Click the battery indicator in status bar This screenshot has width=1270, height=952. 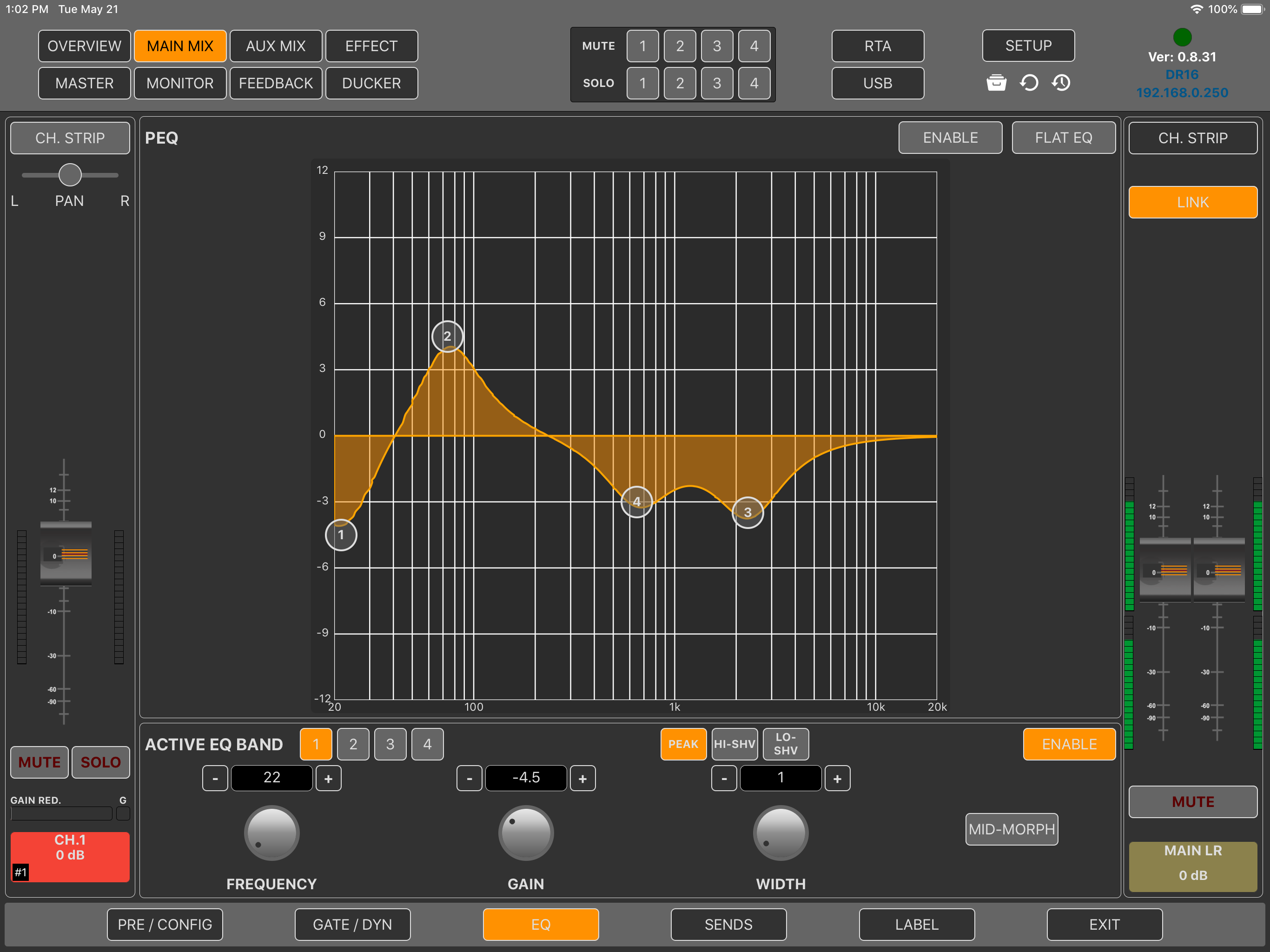coord(1253,9)
